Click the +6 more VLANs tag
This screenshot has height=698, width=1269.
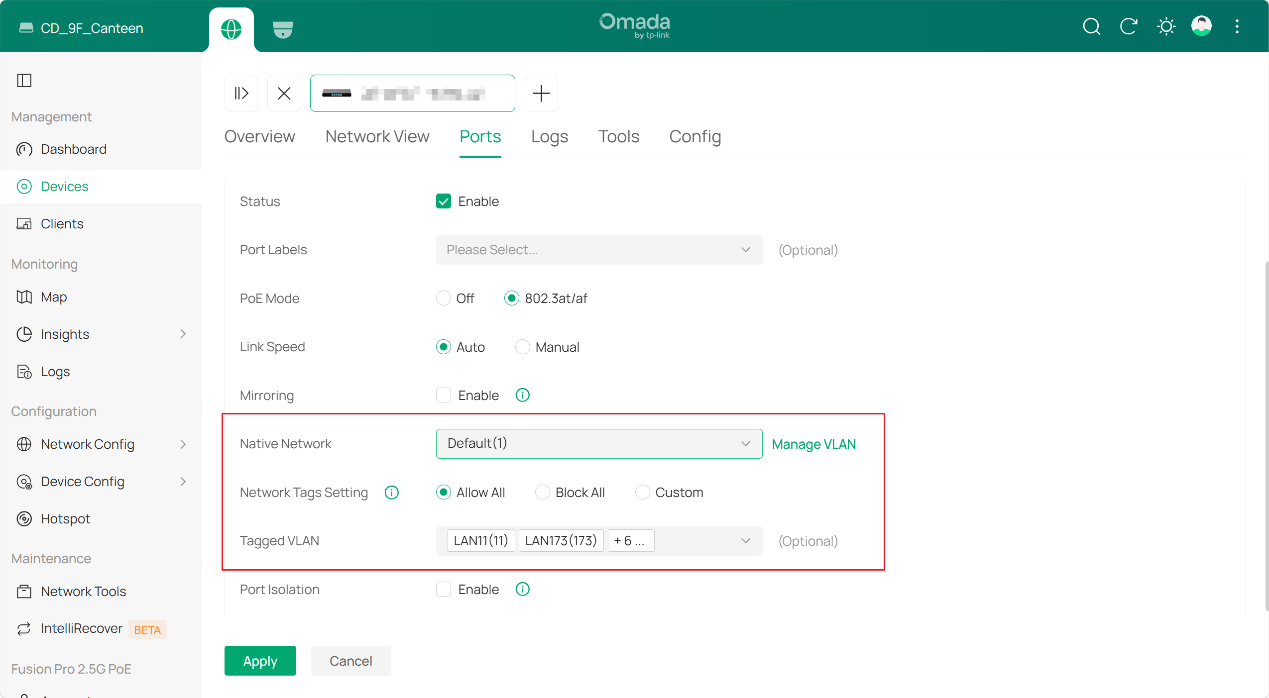[x=631, y=541]
